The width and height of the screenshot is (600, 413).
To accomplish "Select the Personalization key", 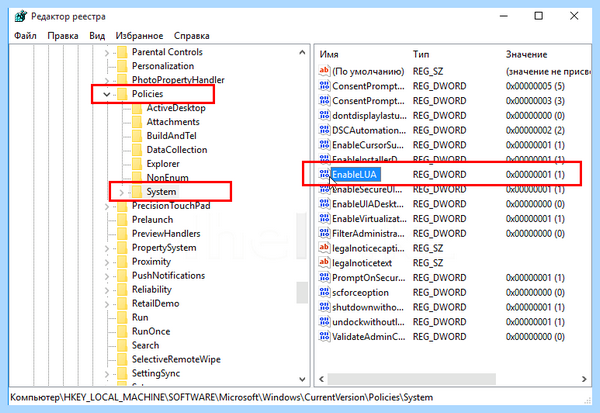I will click(x=163, y=66).
